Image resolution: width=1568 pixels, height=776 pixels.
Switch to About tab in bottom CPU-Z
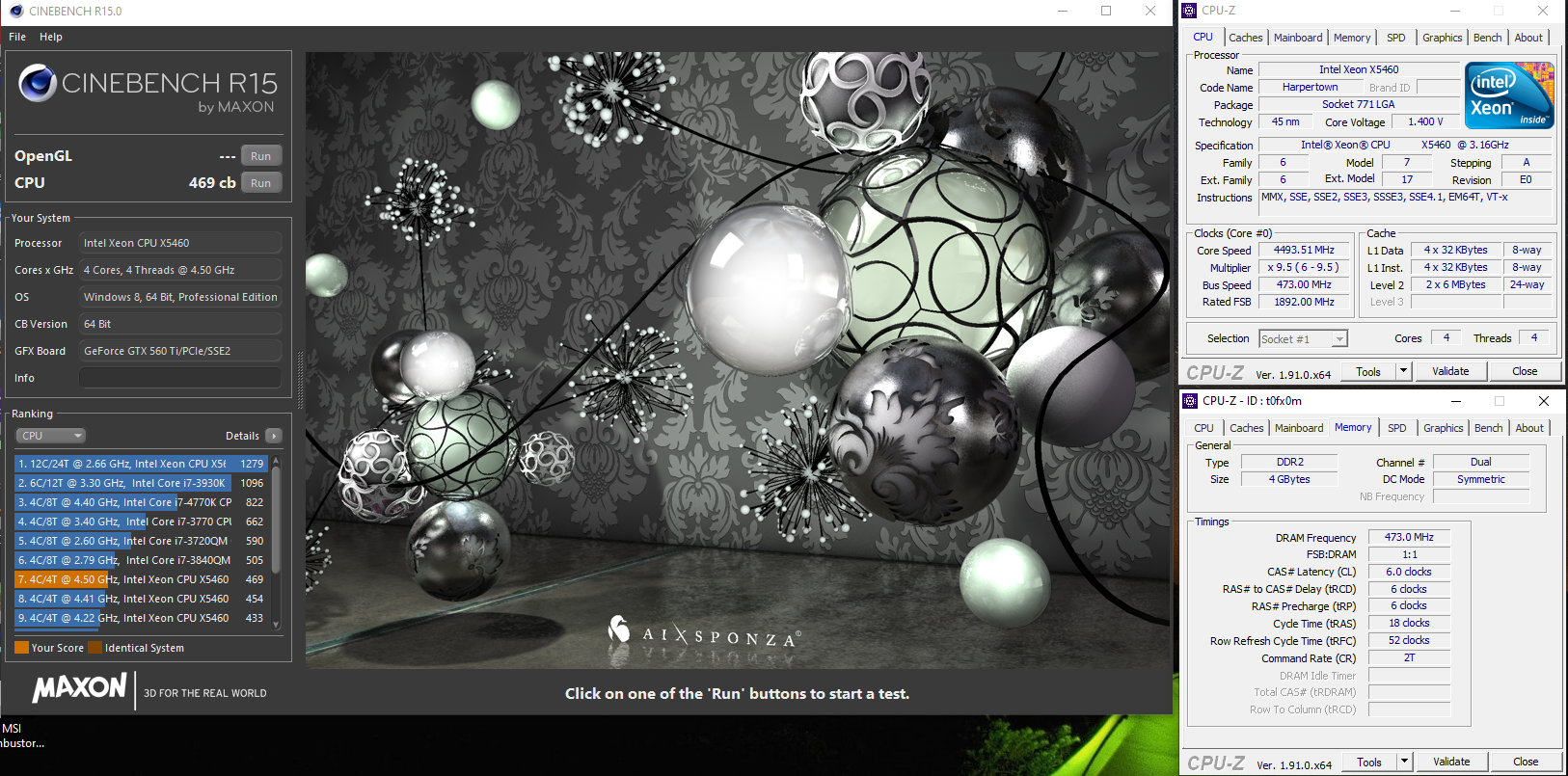(1529, 428)
